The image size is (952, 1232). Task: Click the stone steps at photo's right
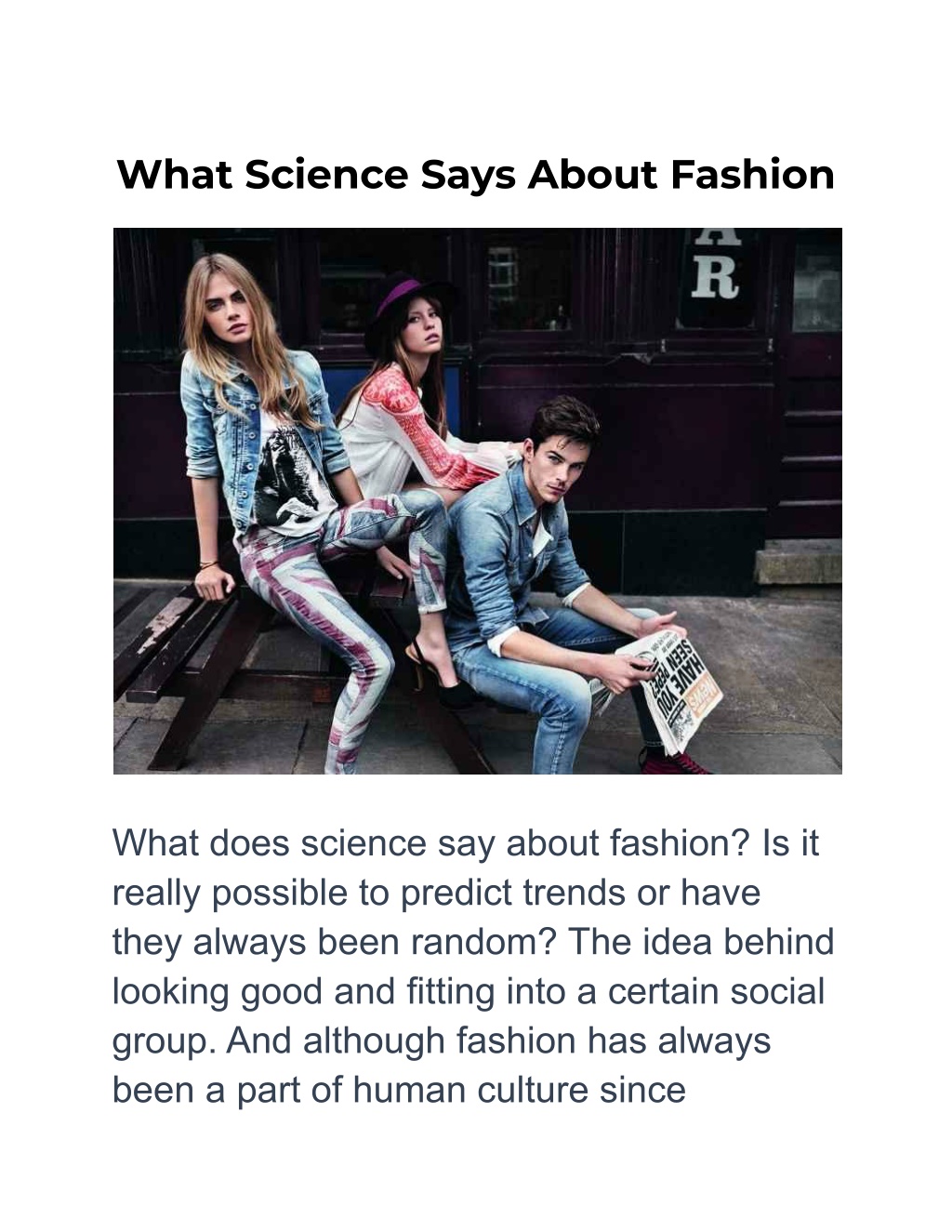[x=800, y=563]
